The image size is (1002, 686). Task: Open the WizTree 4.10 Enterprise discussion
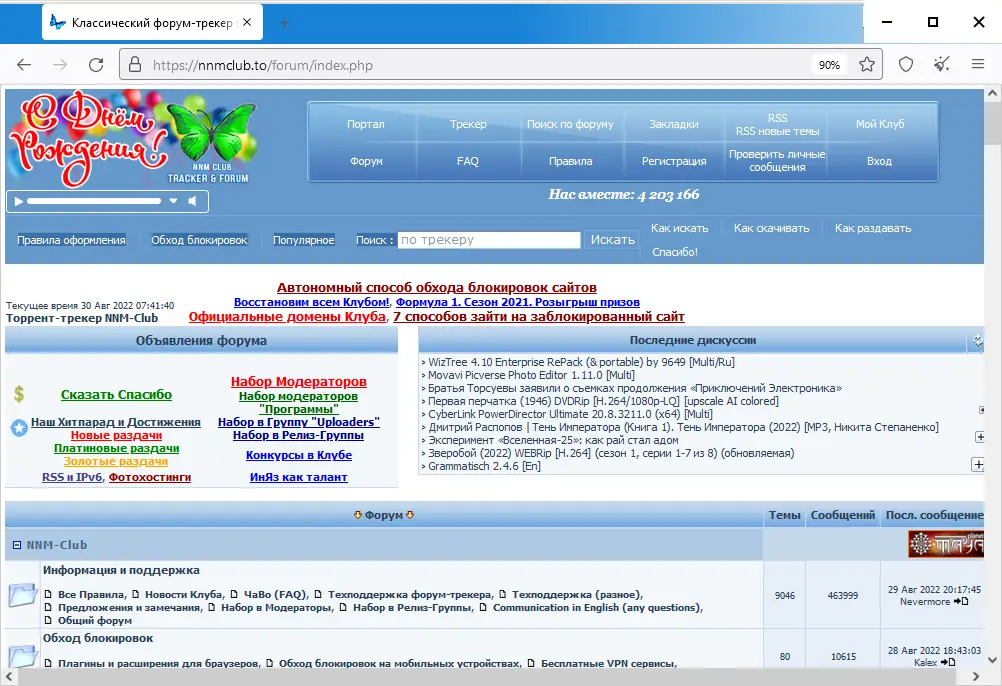click(581, 362)
